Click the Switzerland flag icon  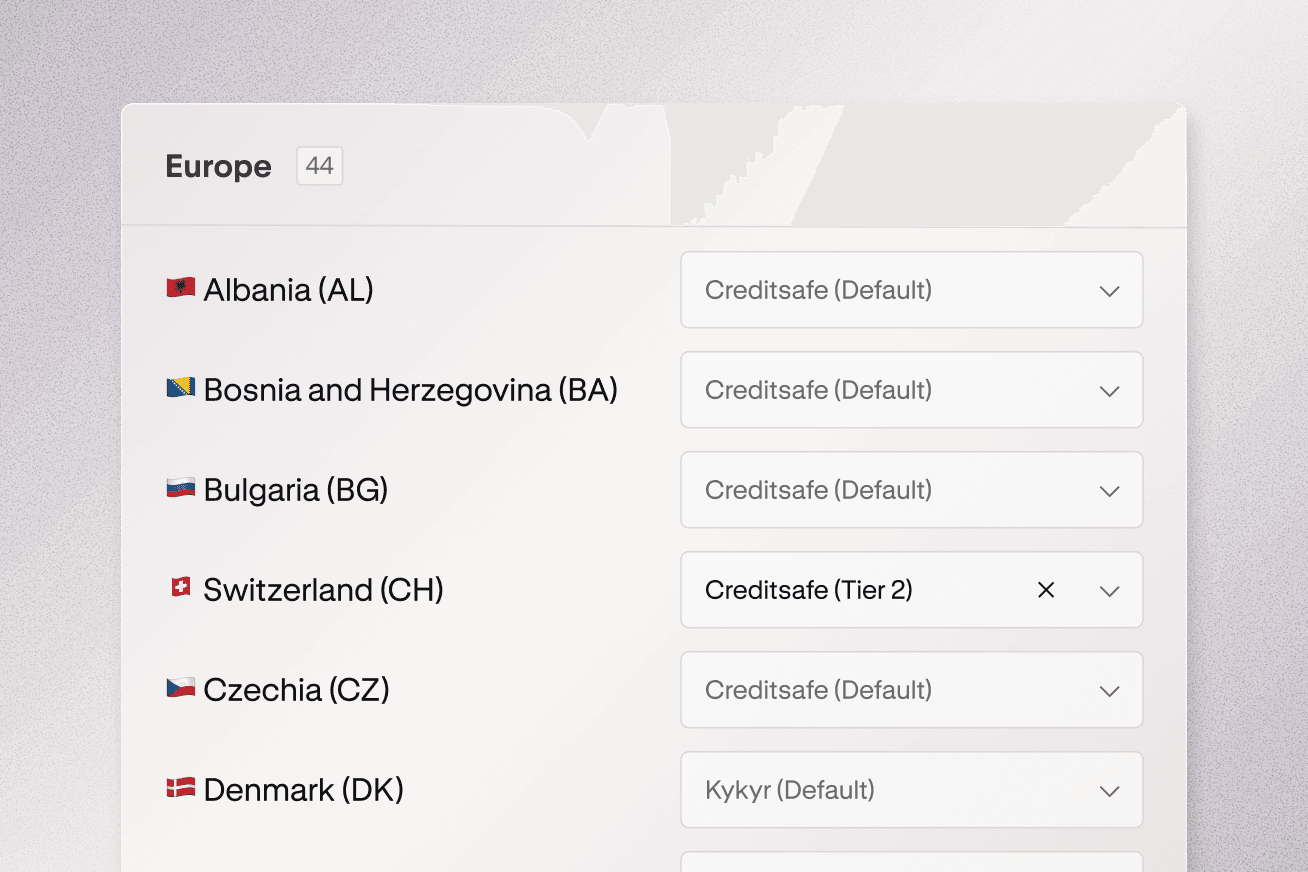click(180, 588)
